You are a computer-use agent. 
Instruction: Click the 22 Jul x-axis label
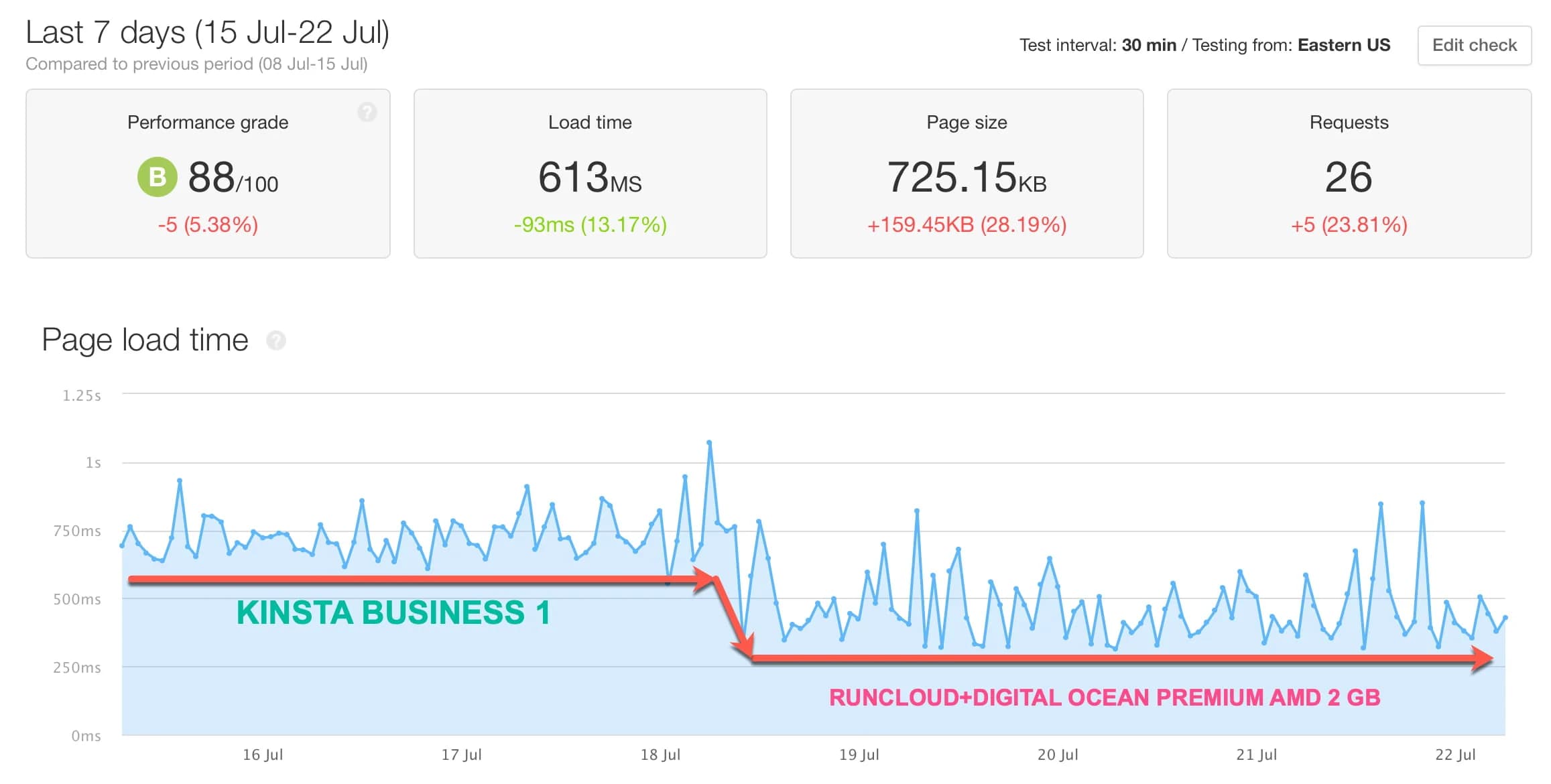click(1455, 755)
